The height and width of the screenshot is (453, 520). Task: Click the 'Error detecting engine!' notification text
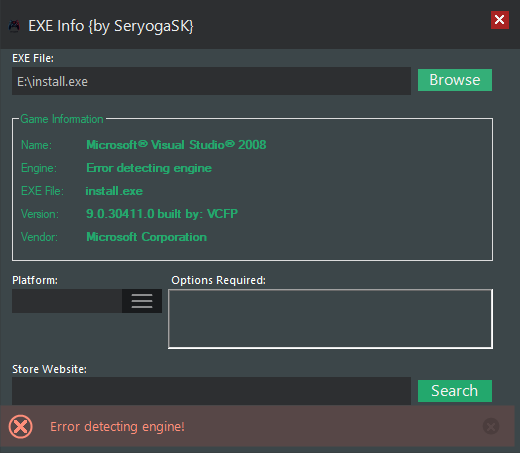click(x=117, y=427)
